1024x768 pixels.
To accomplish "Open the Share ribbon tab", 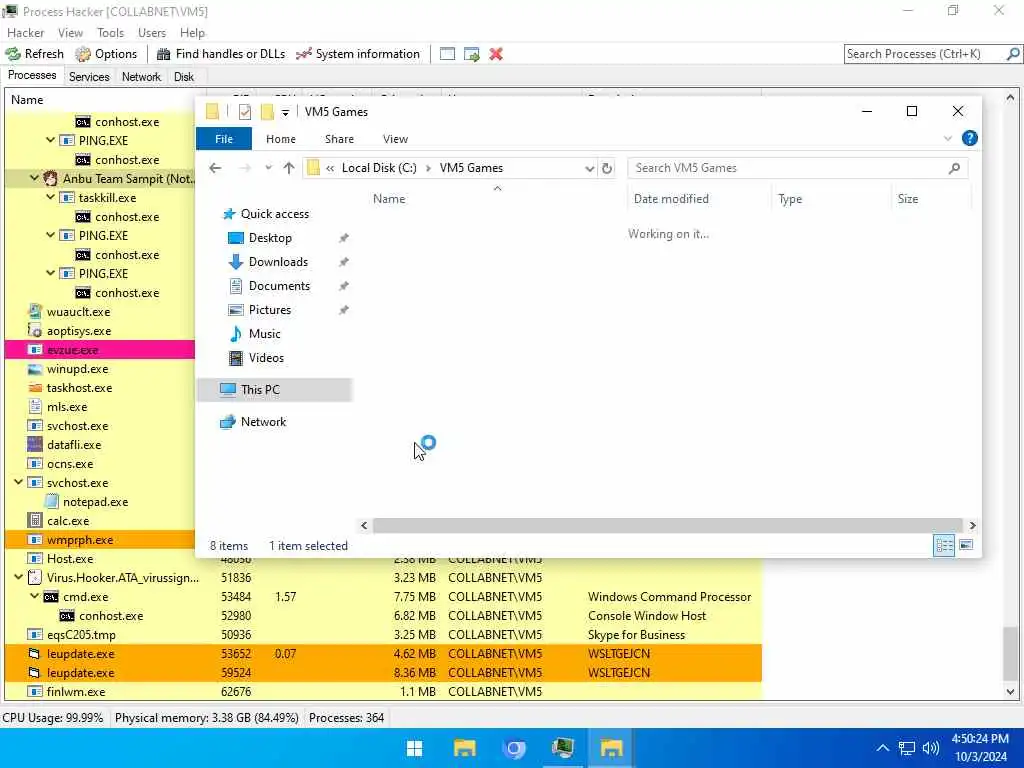I will click(340, 139).
